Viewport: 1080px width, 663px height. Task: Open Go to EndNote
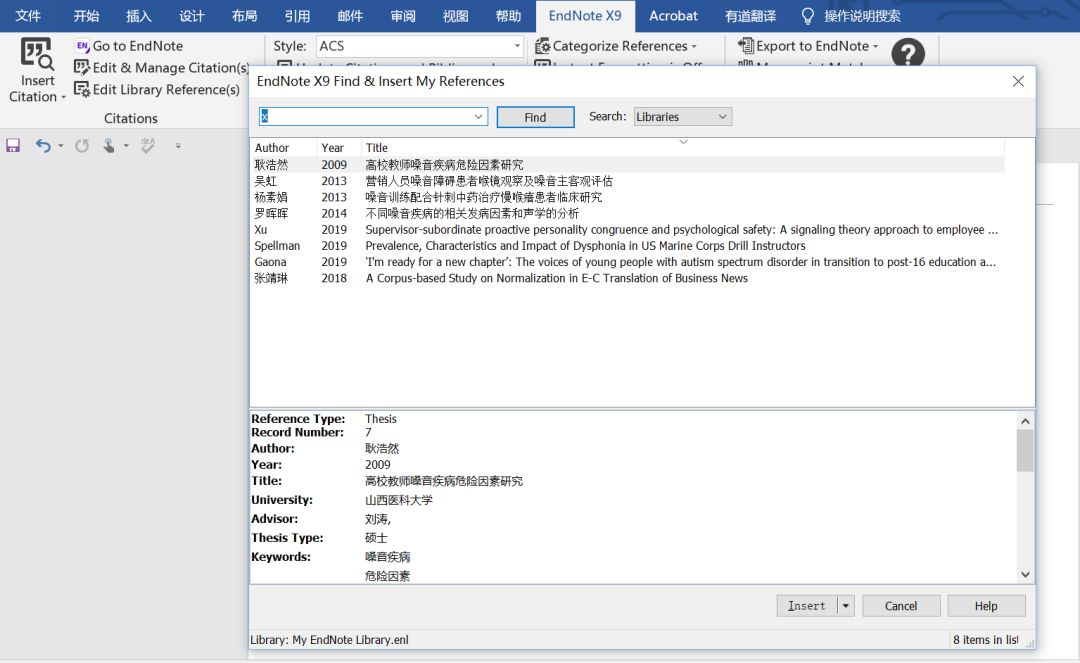click(x=129, y=46)
